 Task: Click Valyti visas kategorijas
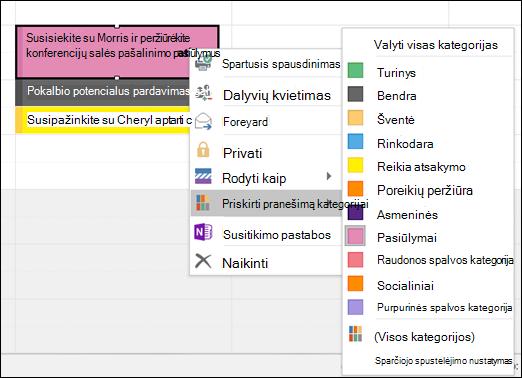pyautogui.click(x=436, y=45)
